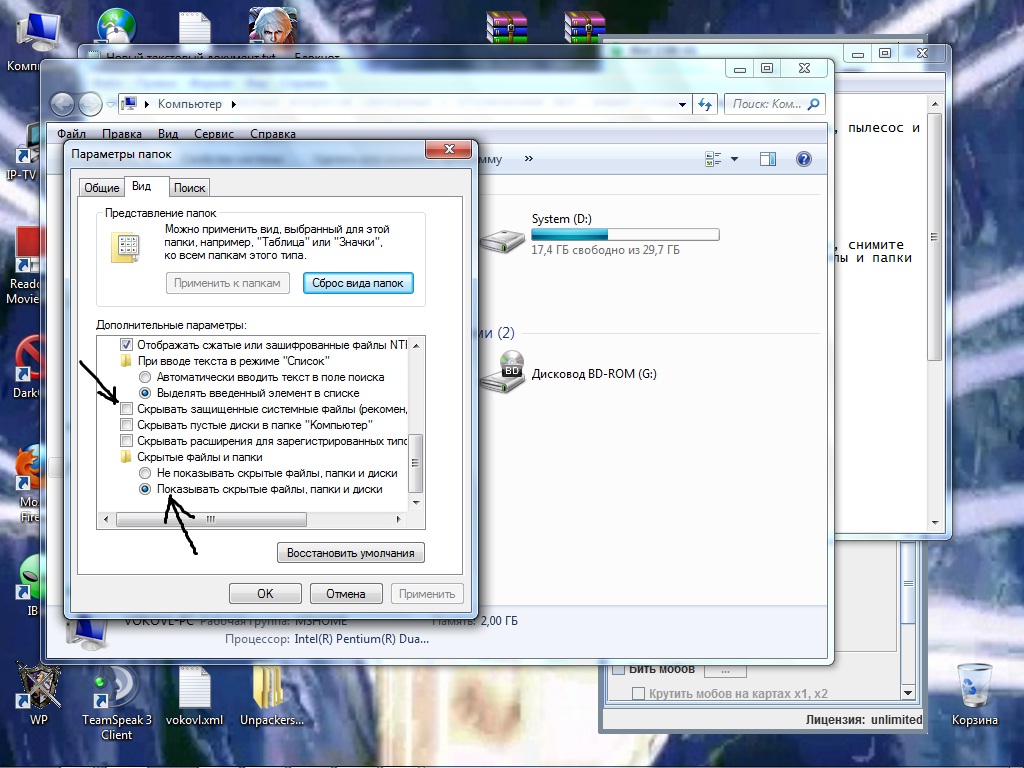Open the globe network icon on desktop top
The width and height of the screenshot is (1024, 768).
coord(116,27)
